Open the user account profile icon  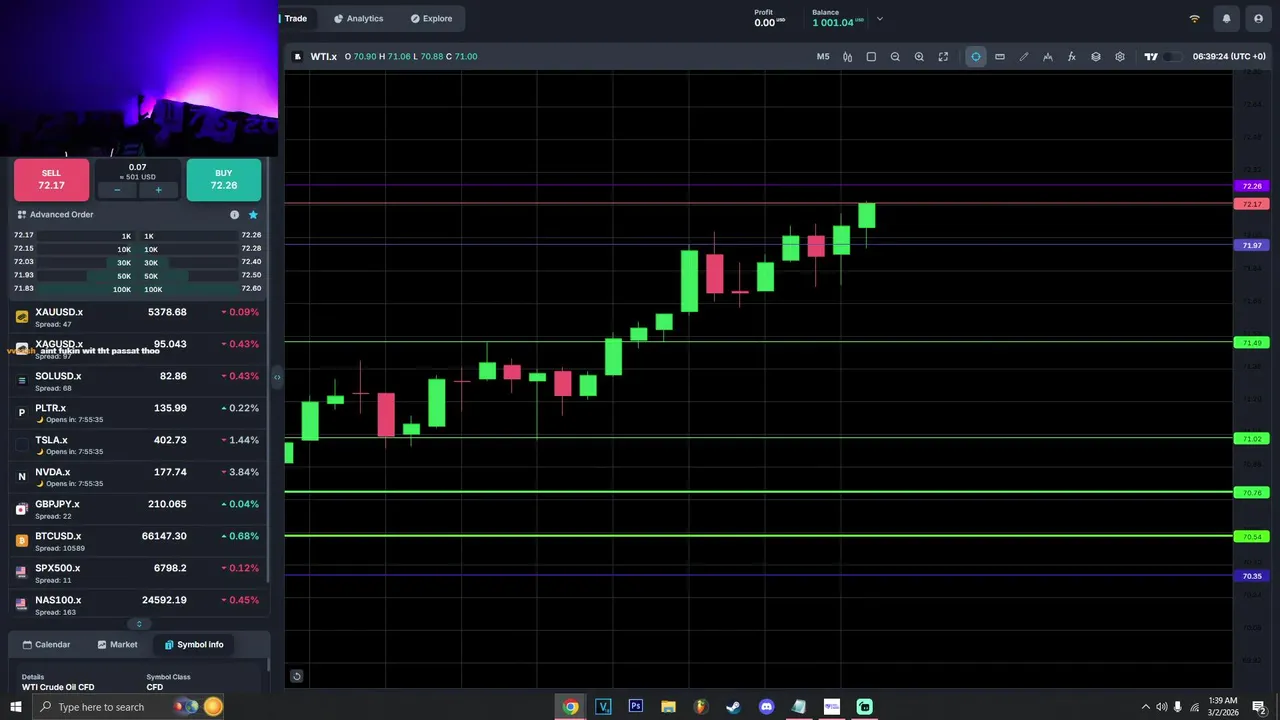click(1258, 18)
